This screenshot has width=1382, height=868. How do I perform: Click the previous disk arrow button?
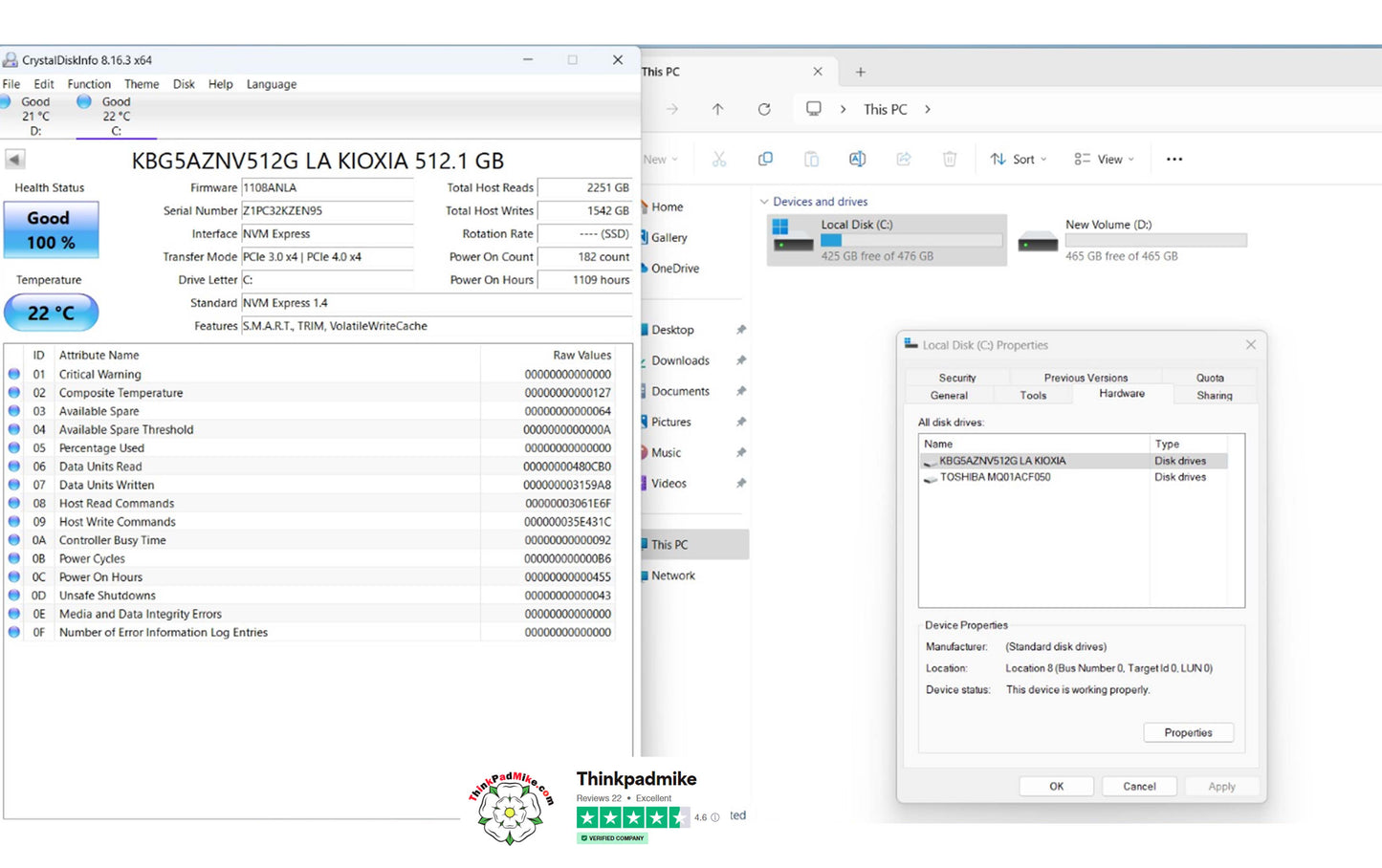point(14,160)
